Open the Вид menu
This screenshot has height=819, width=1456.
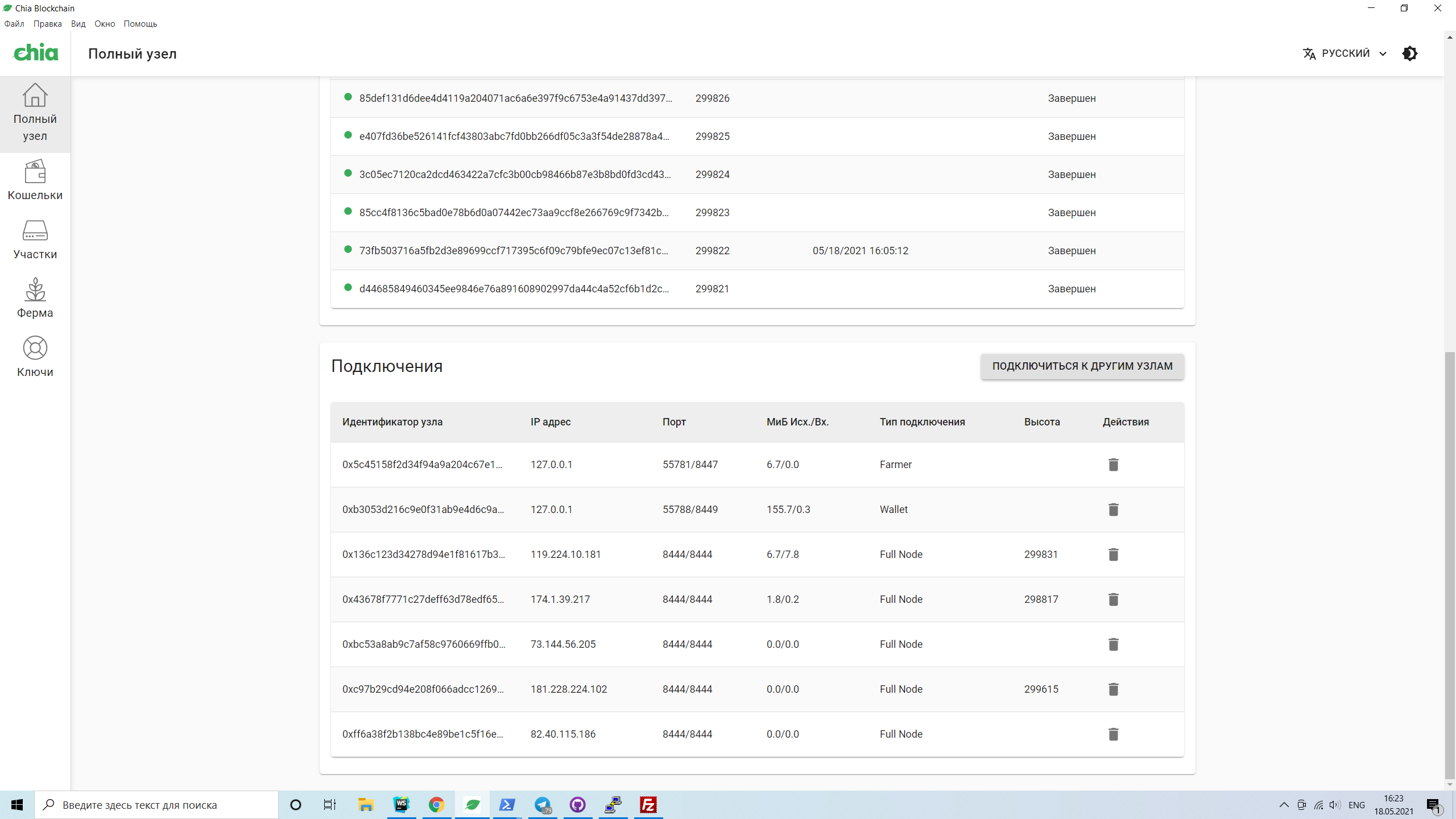pos(78,24)
